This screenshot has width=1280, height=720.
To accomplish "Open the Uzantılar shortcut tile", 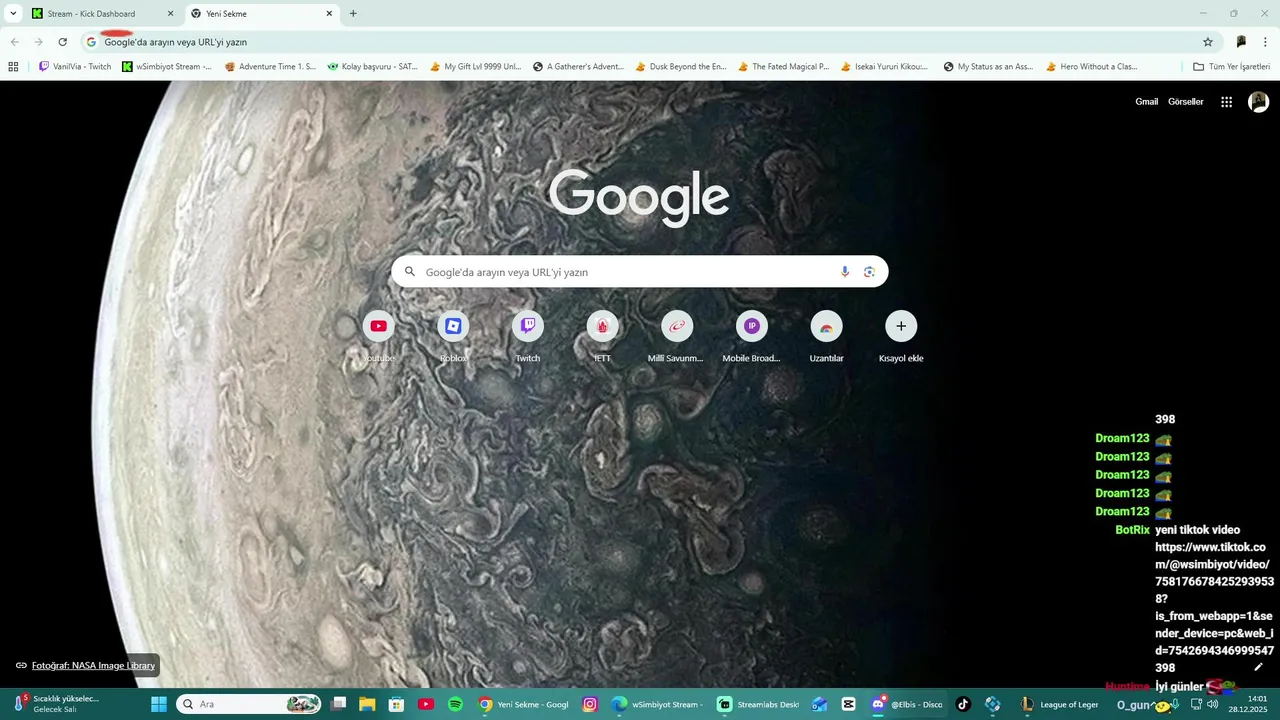I will coord(826,336).
